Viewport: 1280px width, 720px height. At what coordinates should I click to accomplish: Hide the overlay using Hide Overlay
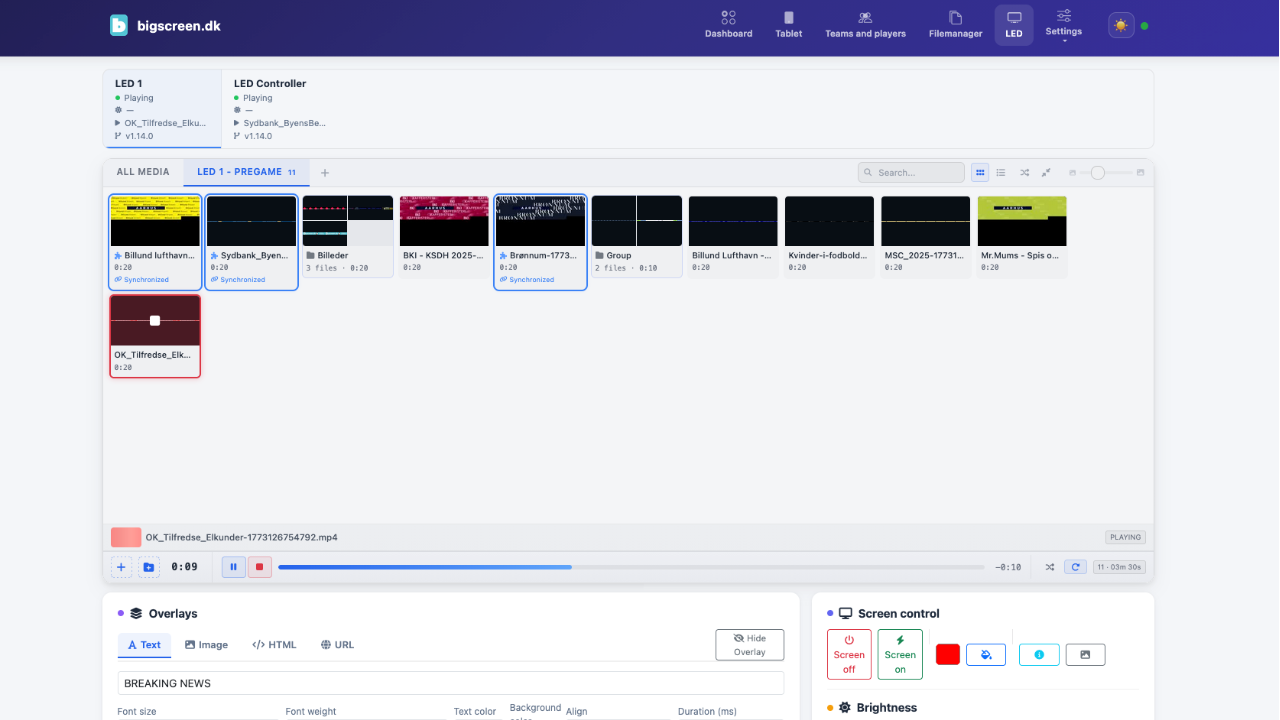point(749,644)
